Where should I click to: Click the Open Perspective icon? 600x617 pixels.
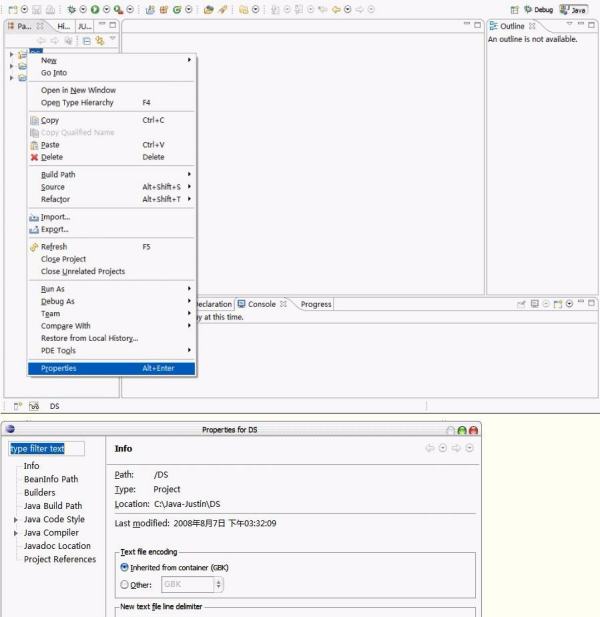click(515, 10)
